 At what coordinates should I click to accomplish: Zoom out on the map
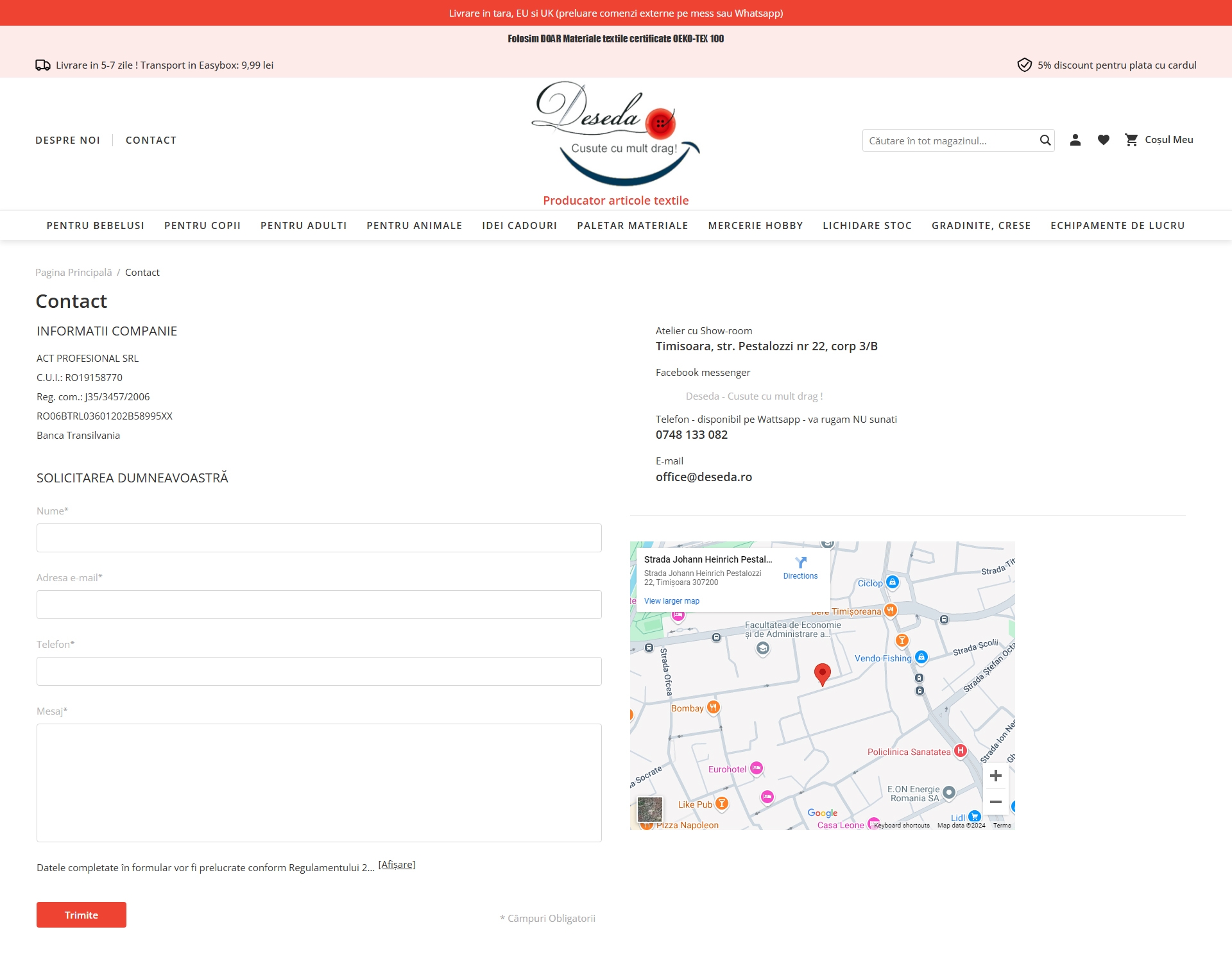click(x=995, y=802)
